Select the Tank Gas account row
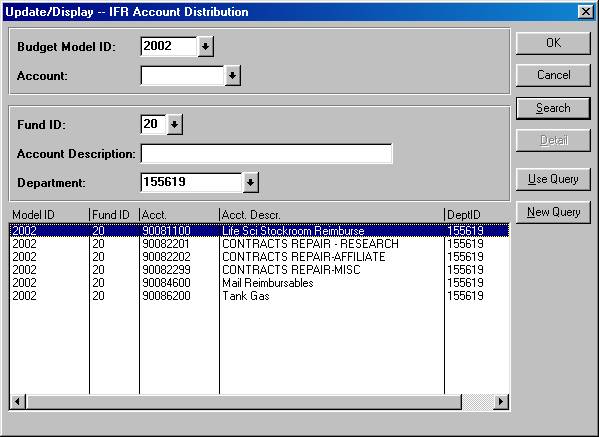 tap(259, 296)
